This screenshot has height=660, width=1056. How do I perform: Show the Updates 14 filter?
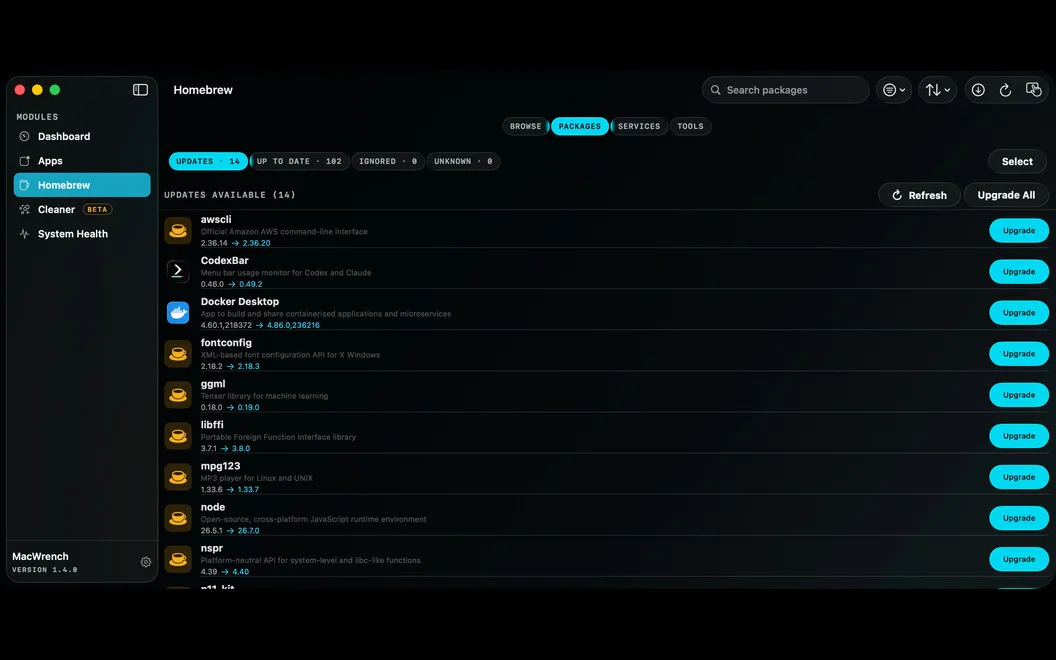[208, 161]
